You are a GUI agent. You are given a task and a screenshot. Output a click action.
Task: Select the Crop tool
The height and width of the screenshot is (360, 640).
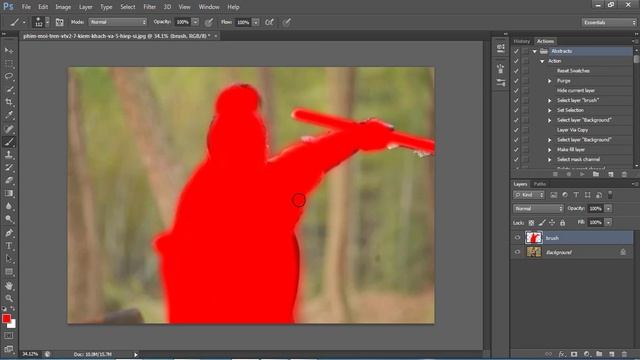(x=9, y=102)
